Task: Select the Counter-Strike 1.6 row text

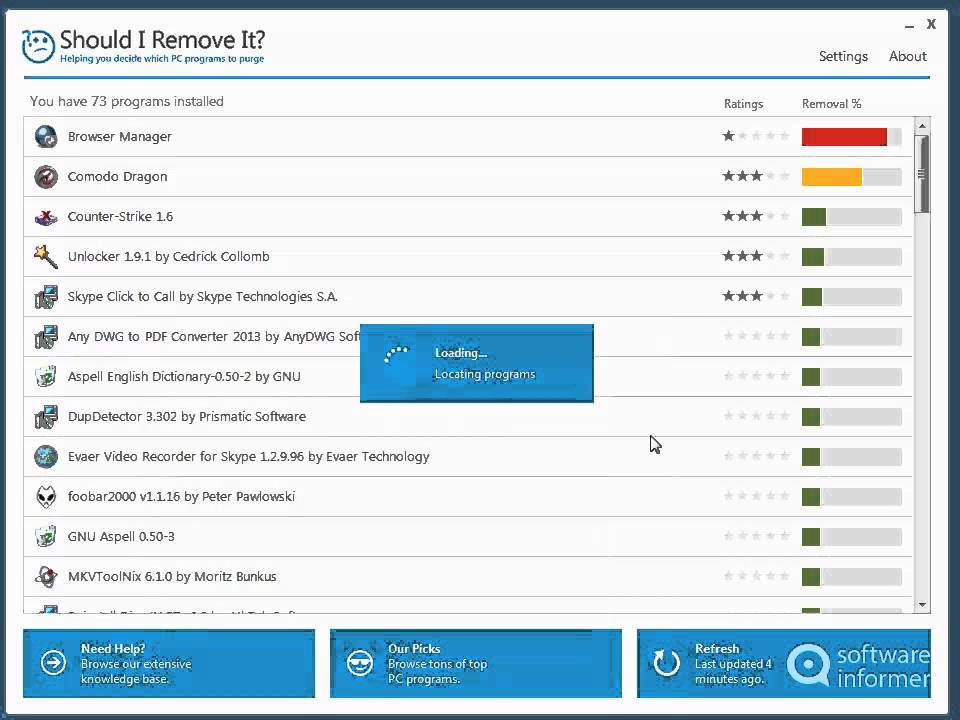Action: tap(120, 217)
